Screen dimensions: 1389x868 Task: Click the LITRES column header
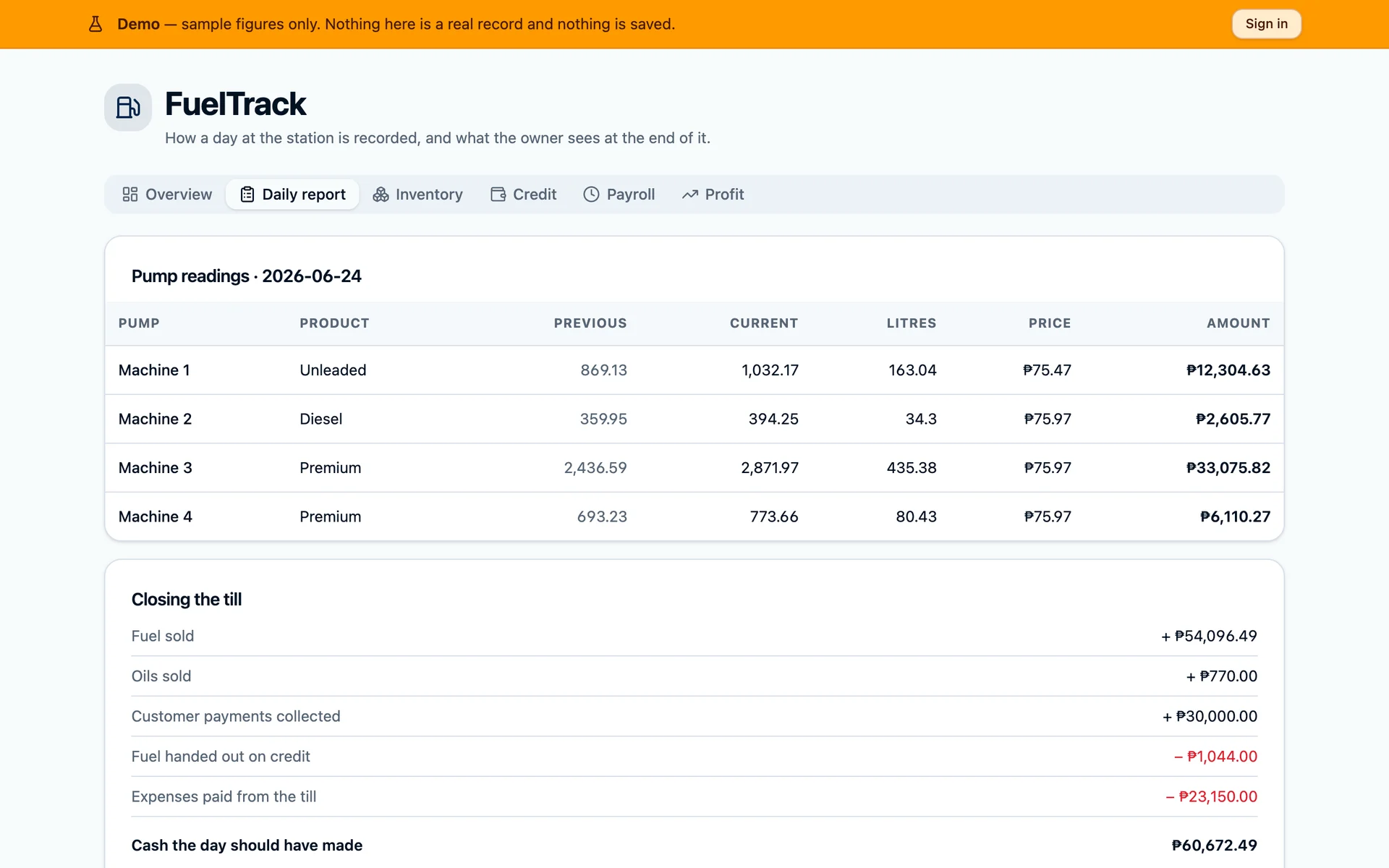click(x=912, y=323)
